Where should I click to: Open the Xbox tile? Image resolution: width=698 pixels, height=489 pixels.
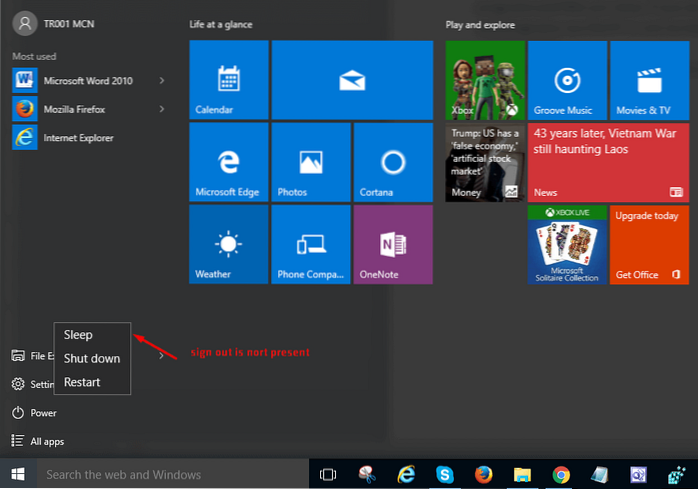[x=485, y=78]
